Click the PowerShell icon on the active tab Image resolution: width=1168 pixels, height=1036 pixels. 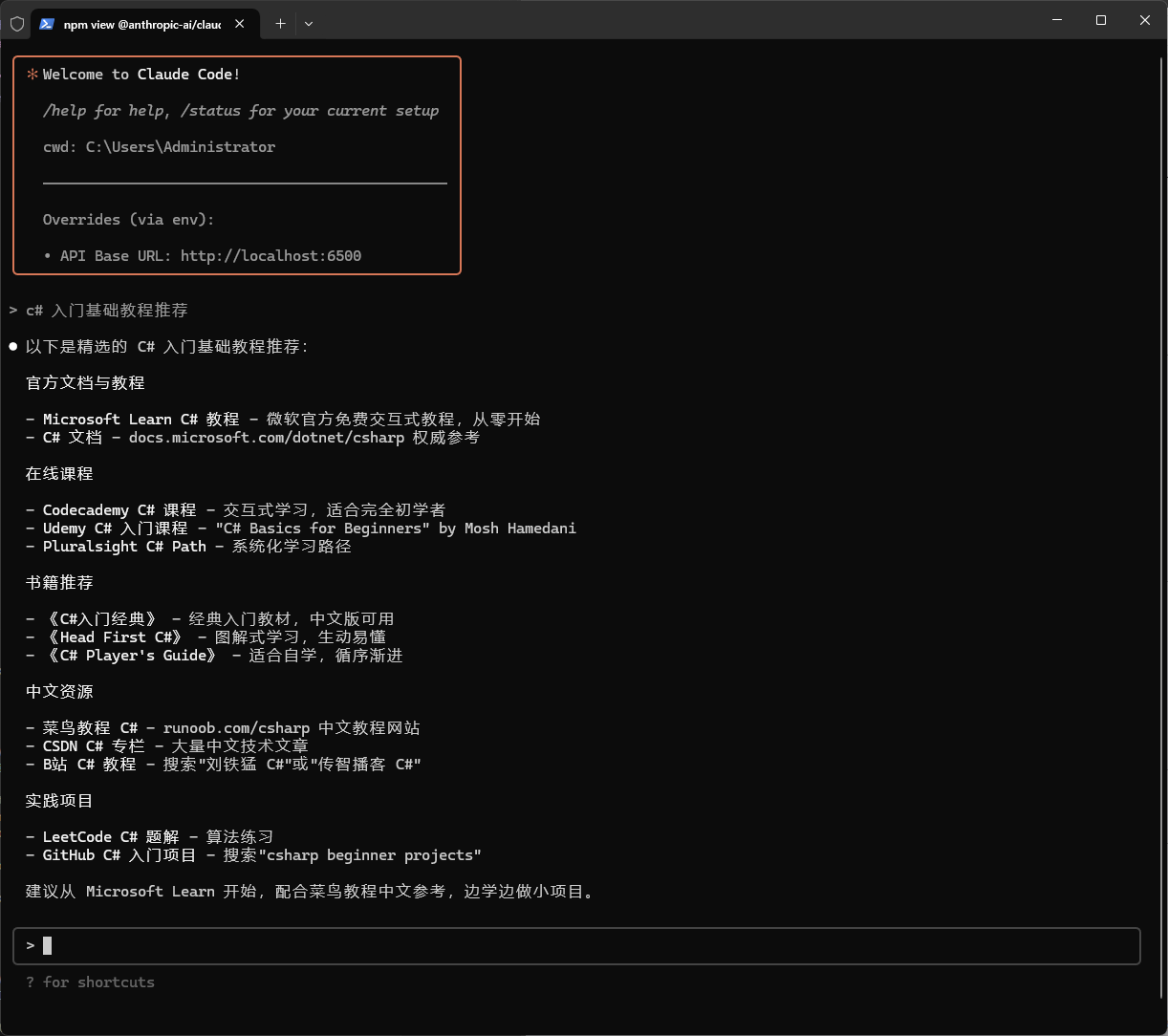[47, 24]
